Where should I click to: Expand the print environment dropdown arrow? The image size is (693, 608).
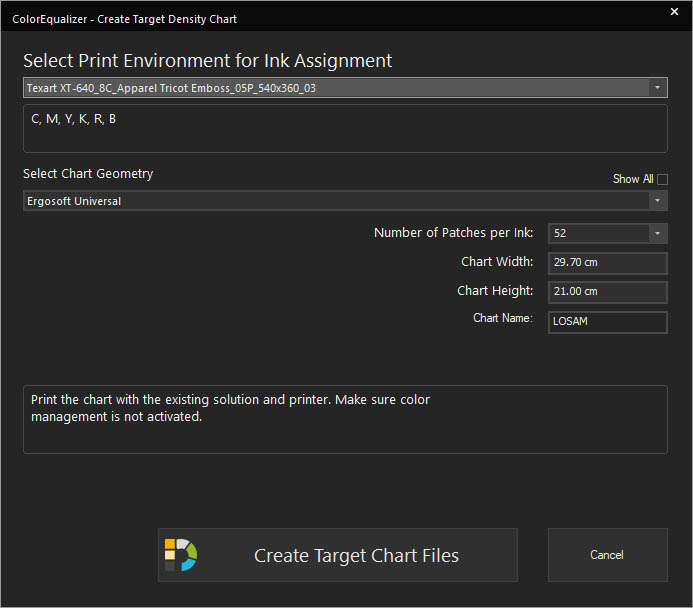[657, 87]
